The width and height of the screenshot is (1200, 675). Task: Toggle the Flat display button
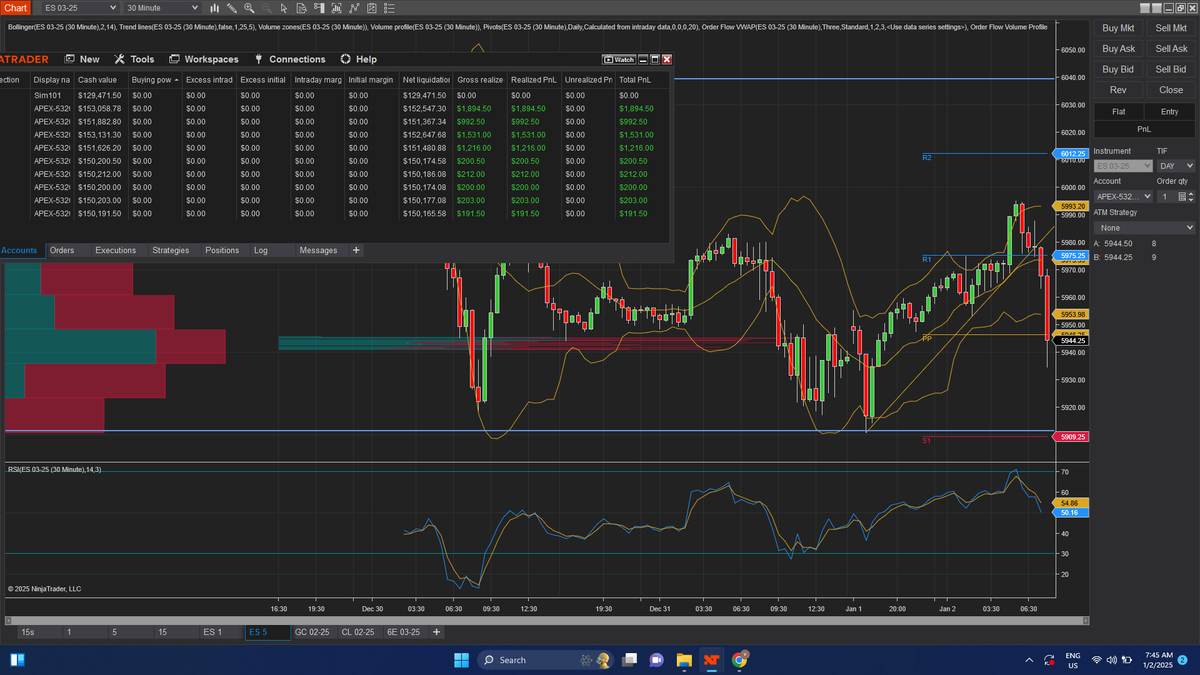point(1118,112)
